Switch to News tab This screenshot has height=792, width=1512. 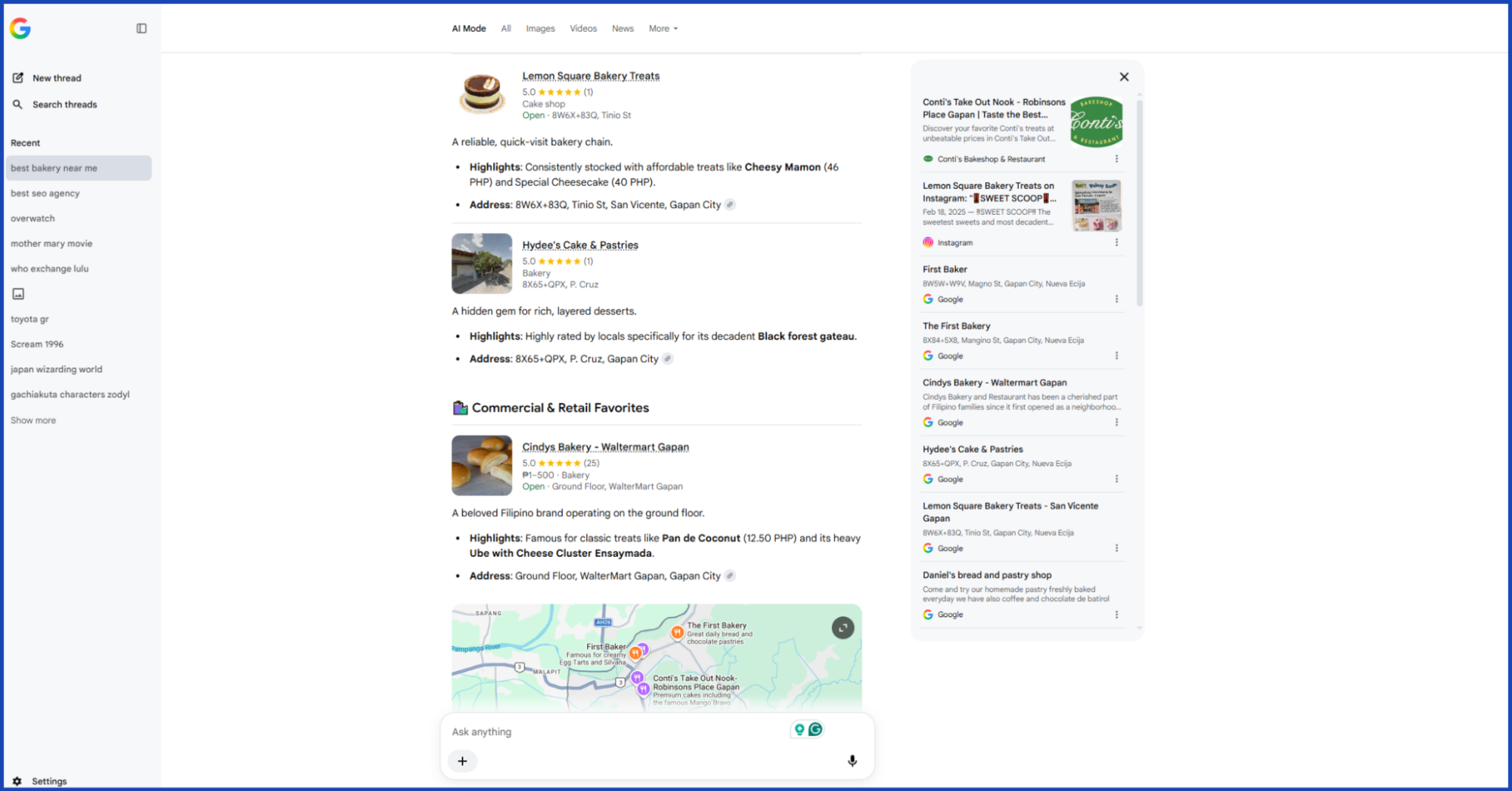tap(622, 29)
